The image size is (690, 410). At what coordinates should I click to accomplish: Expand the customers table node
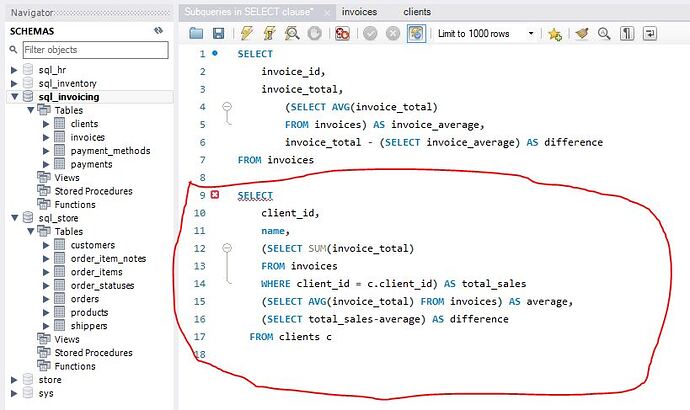tap(46, 245)
